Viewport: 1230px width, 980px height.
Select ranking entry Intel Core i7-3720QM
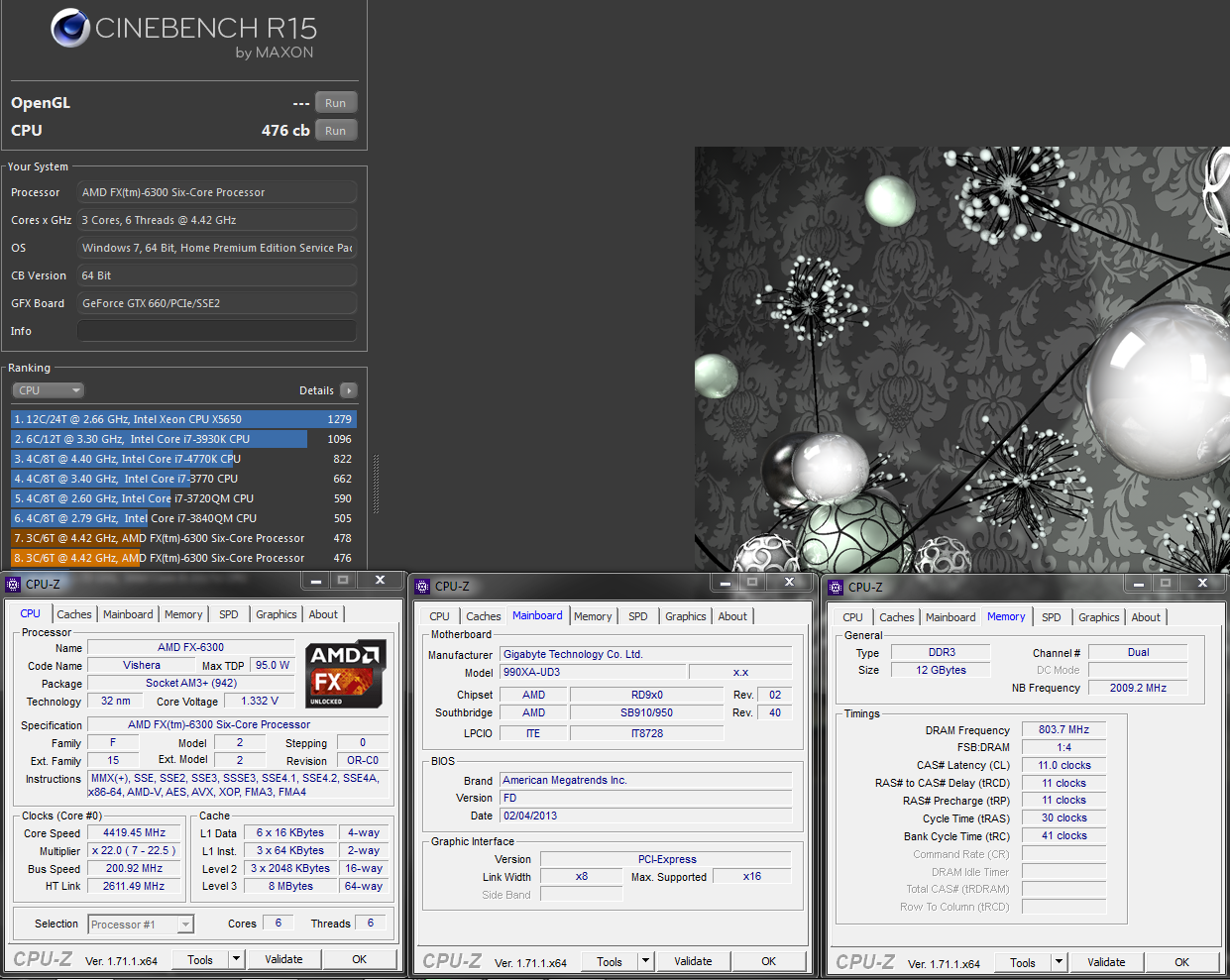pos(183,498)
